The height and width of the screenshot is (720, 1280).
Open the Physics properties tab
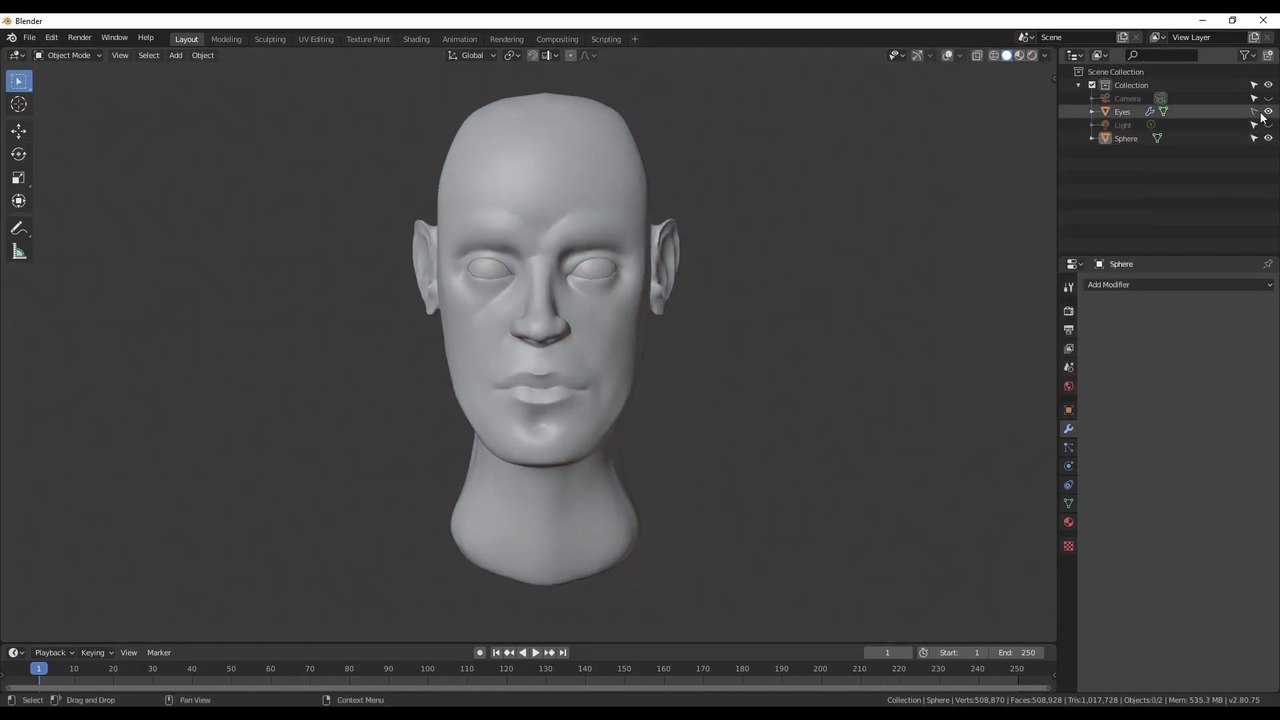click(x=1068, y=467)
